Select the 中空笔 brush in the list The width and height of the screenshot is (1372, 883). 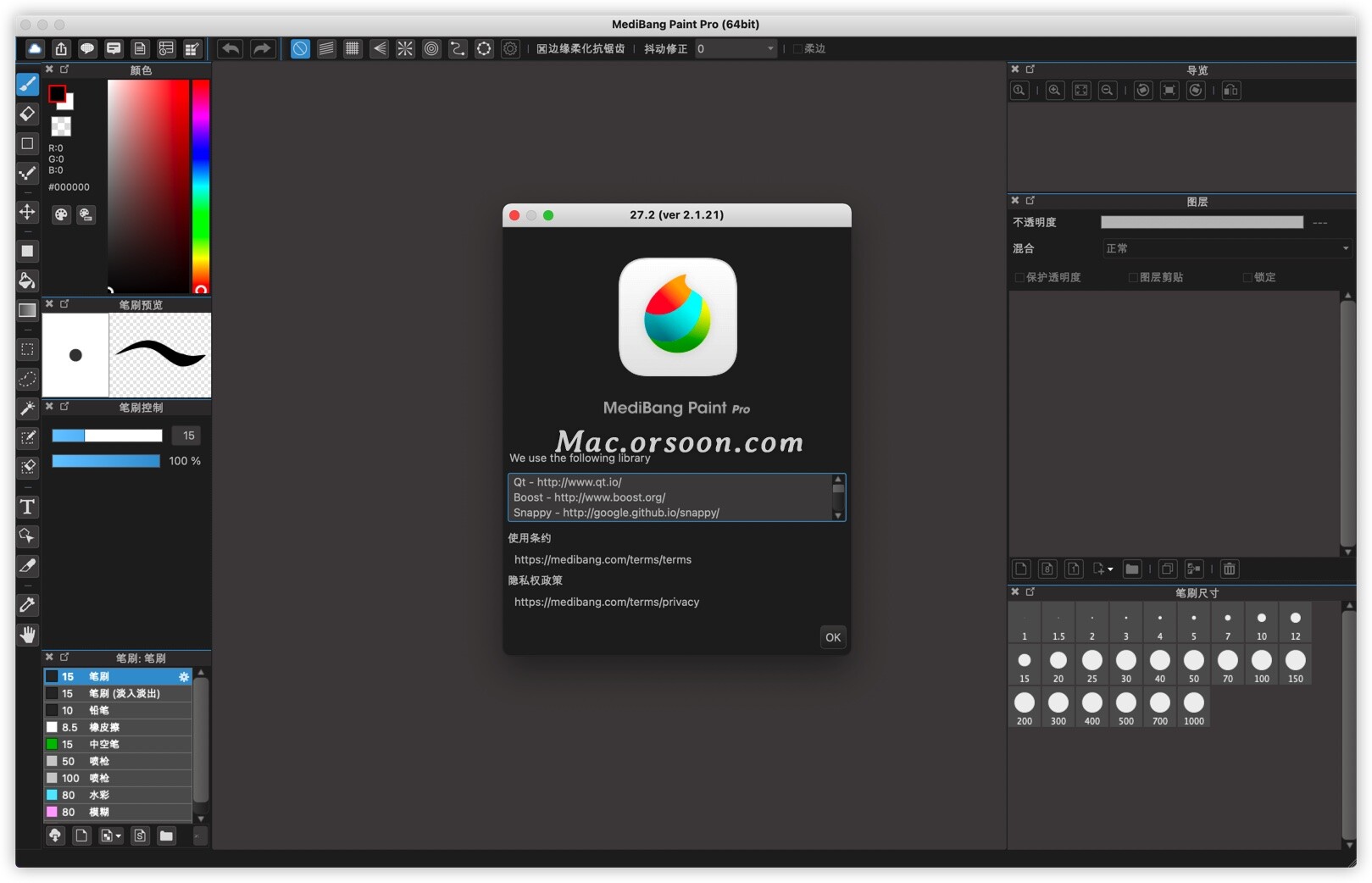coord(118,744)
